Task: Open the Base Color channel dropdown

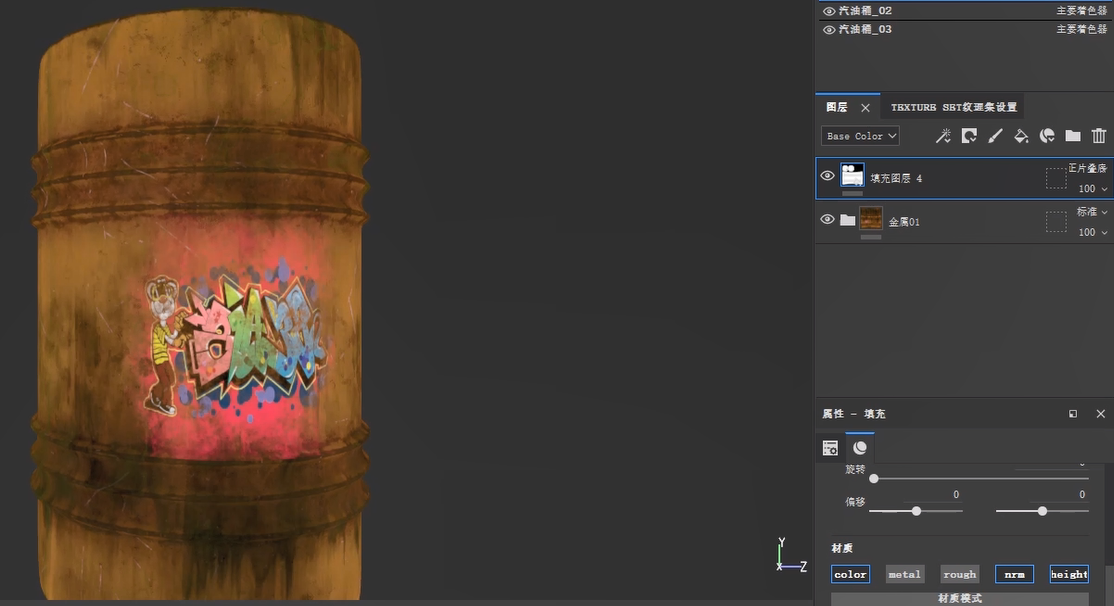Action: (860, 136)
